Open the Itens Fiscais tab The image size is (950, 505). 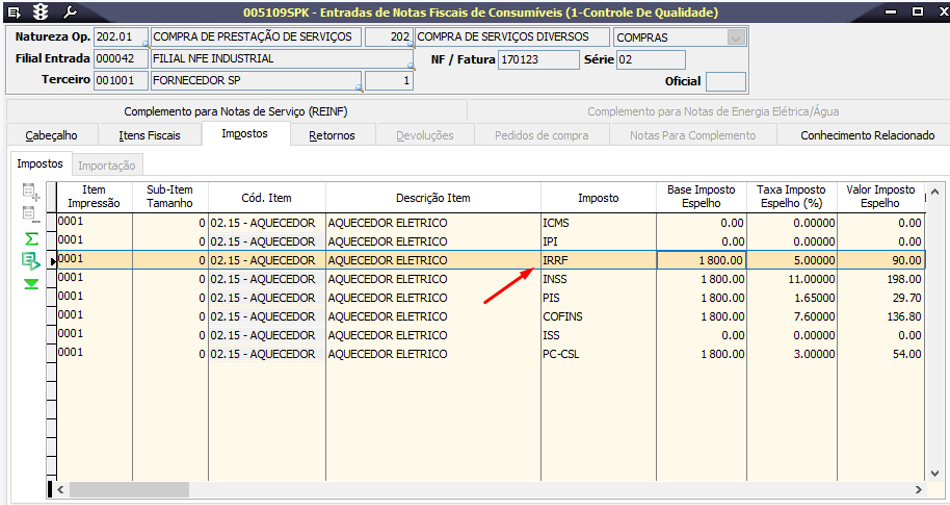coord(152,135)
